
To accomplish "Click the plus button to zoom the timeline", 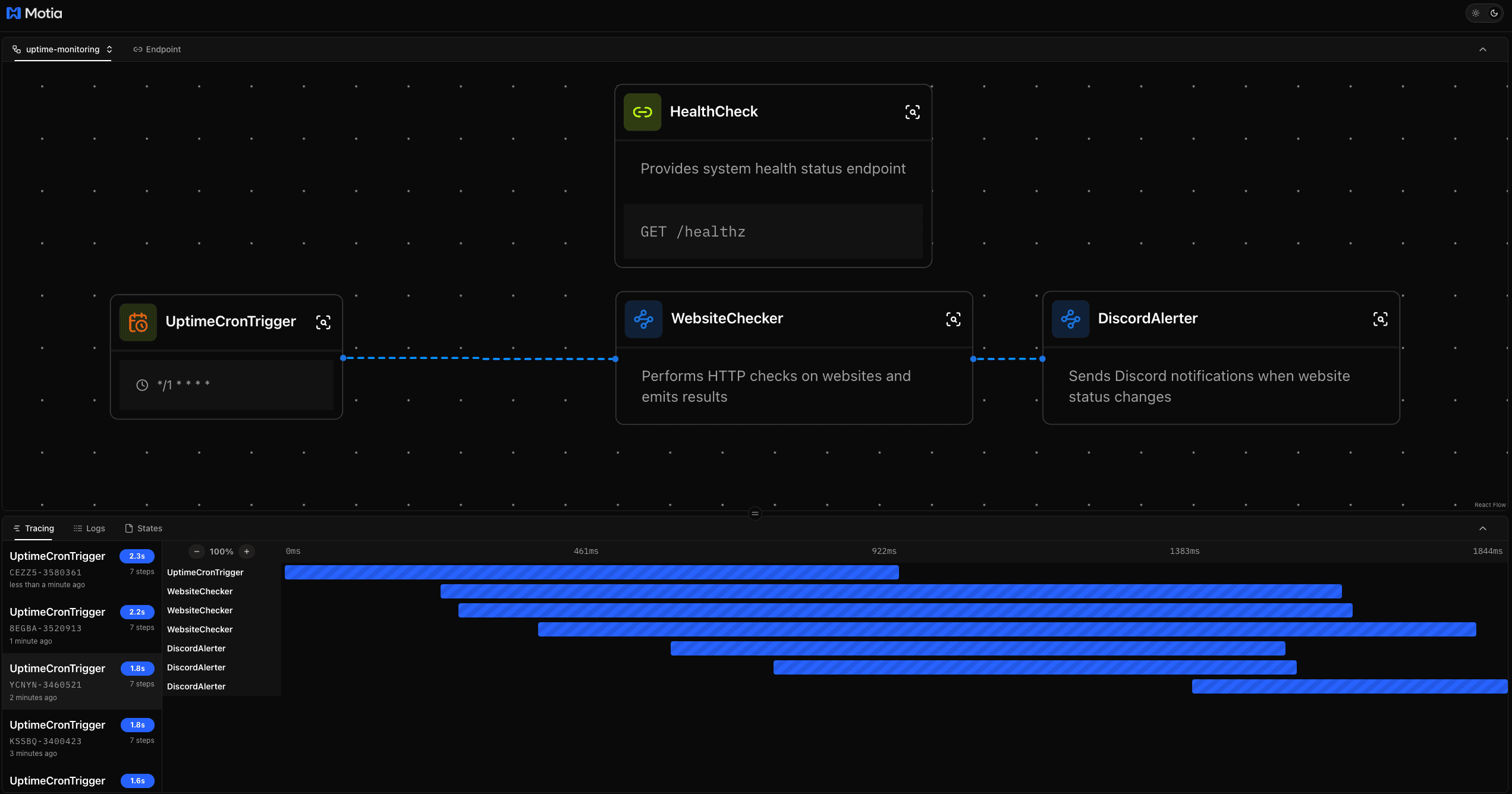I will point(247,552).
